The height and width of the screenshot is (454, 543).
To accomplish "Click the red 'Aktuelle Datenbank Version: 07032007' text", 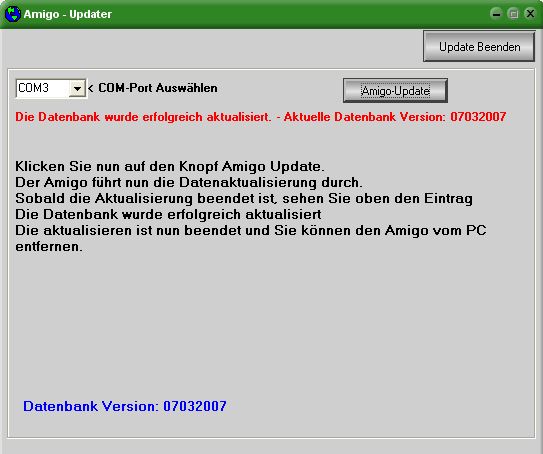I will click(x=395, y=117).
